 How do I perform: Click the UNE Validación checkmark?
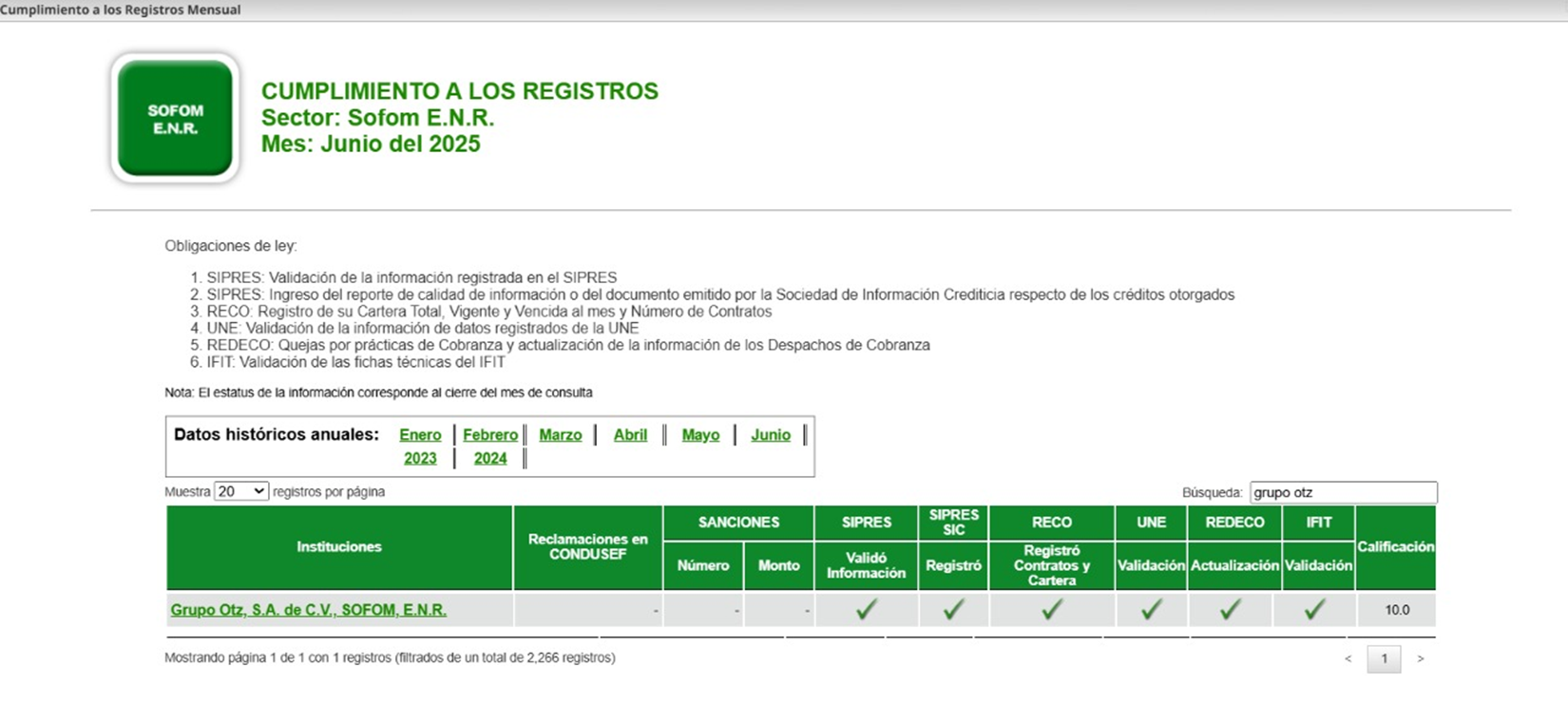[1151, 610]
